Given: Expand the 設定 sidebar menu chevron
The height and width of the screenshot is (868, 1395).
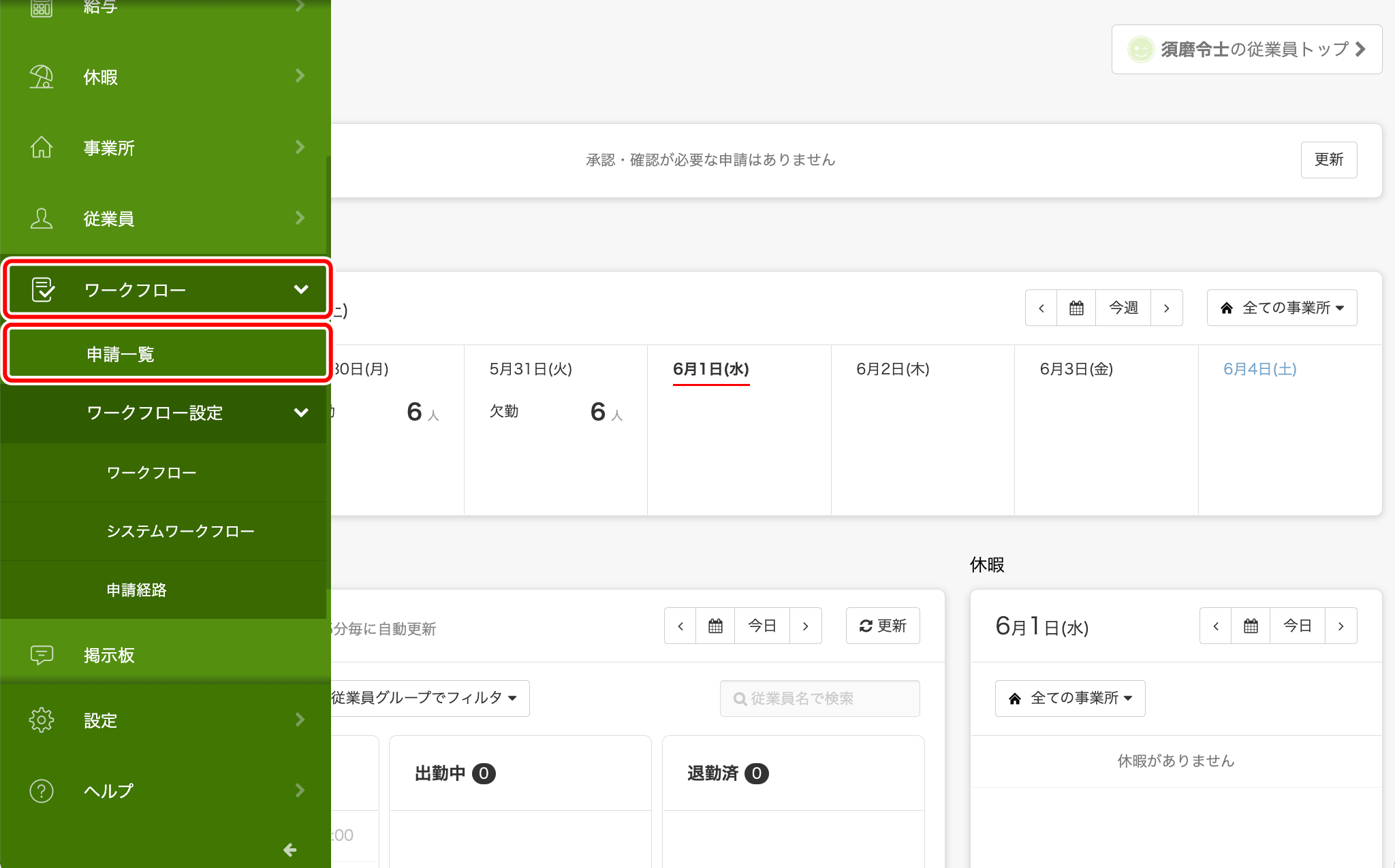Looking at the screenshot, I should pyautogui.click(x=300, y=719).
